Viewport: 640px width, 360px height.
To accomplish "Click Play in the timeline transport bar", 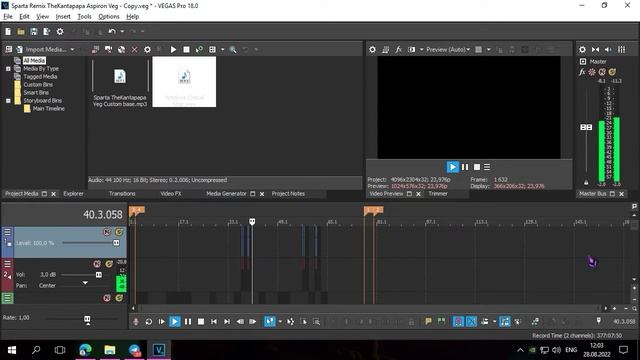I will tap(174, 322).
